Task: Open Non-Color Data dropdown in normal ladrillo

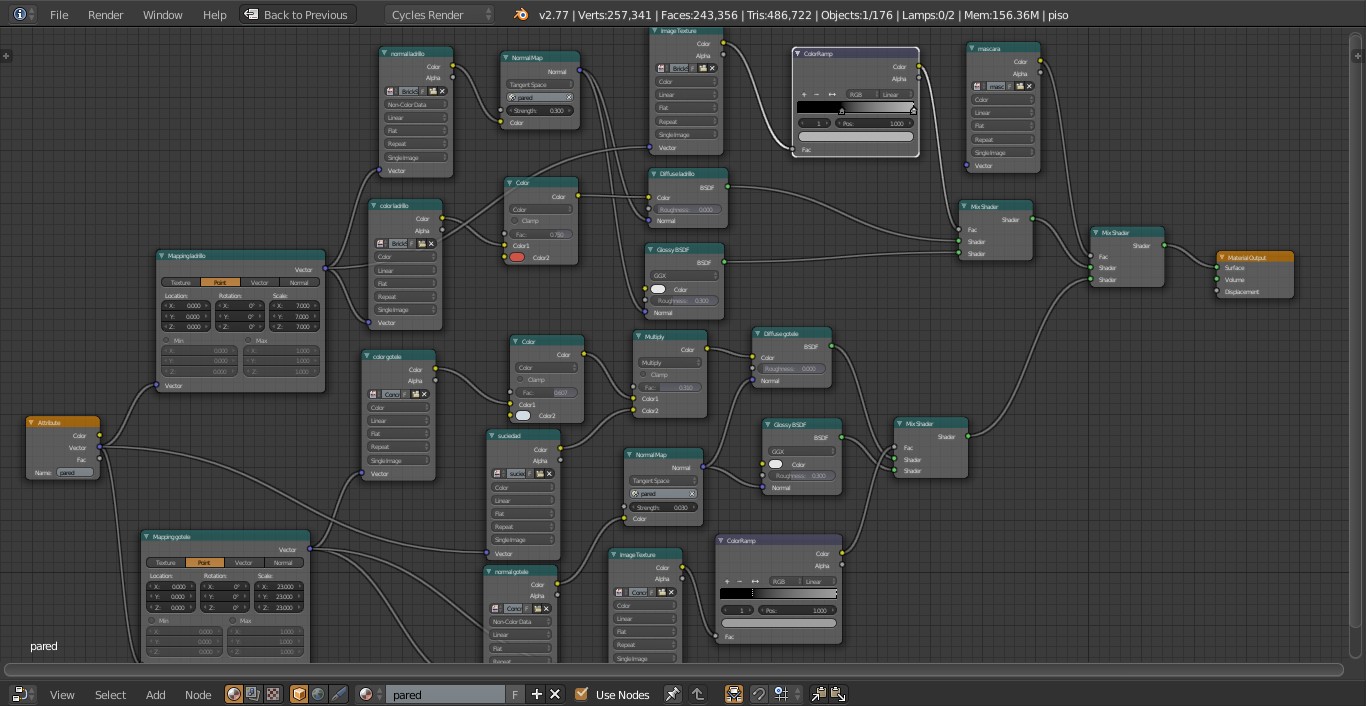Action: (x=416, y=104)
